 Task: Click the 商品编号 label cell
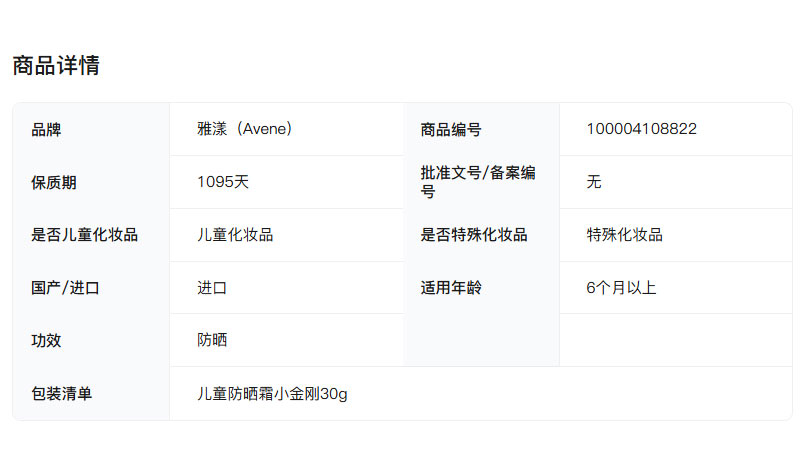pyautogui.click(x=451, y=129)
